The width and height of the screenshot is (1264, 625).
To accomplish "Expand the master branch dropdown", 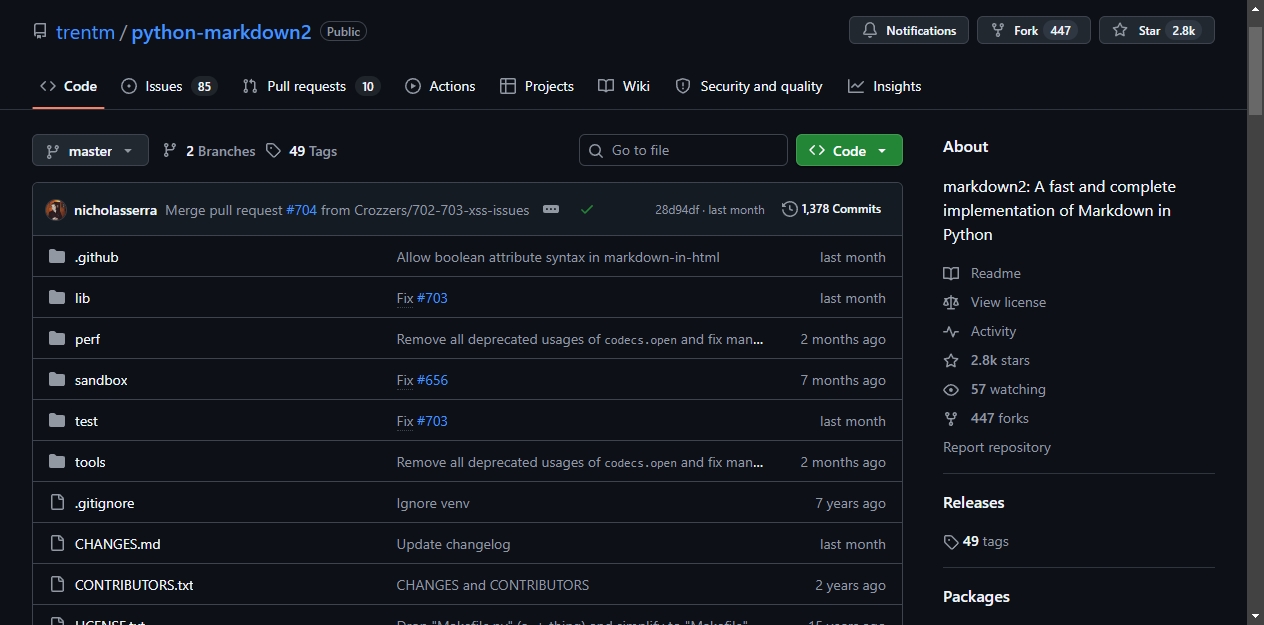I will point(90,150).
